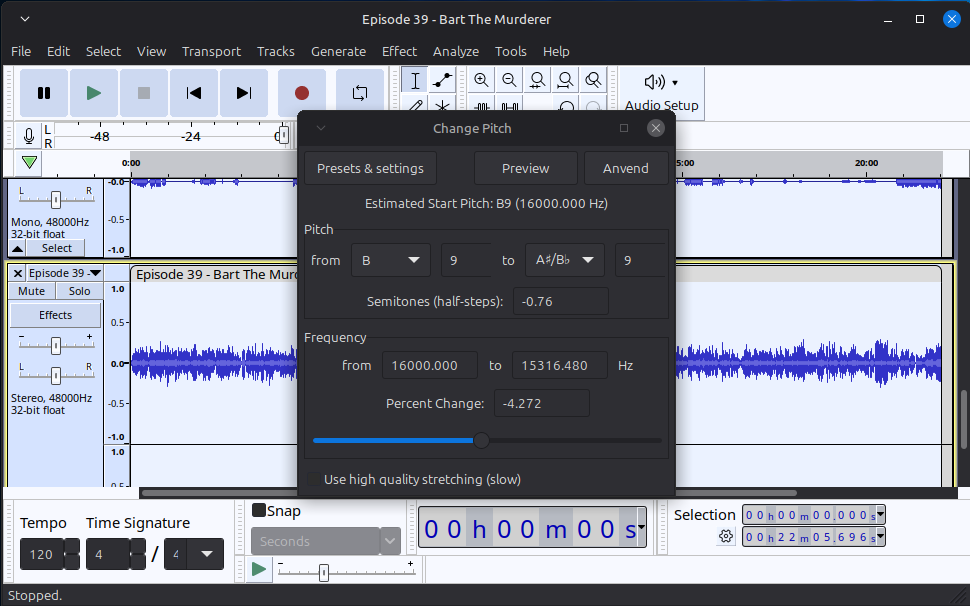Toggle the Loop playback icon

[359, 93]
